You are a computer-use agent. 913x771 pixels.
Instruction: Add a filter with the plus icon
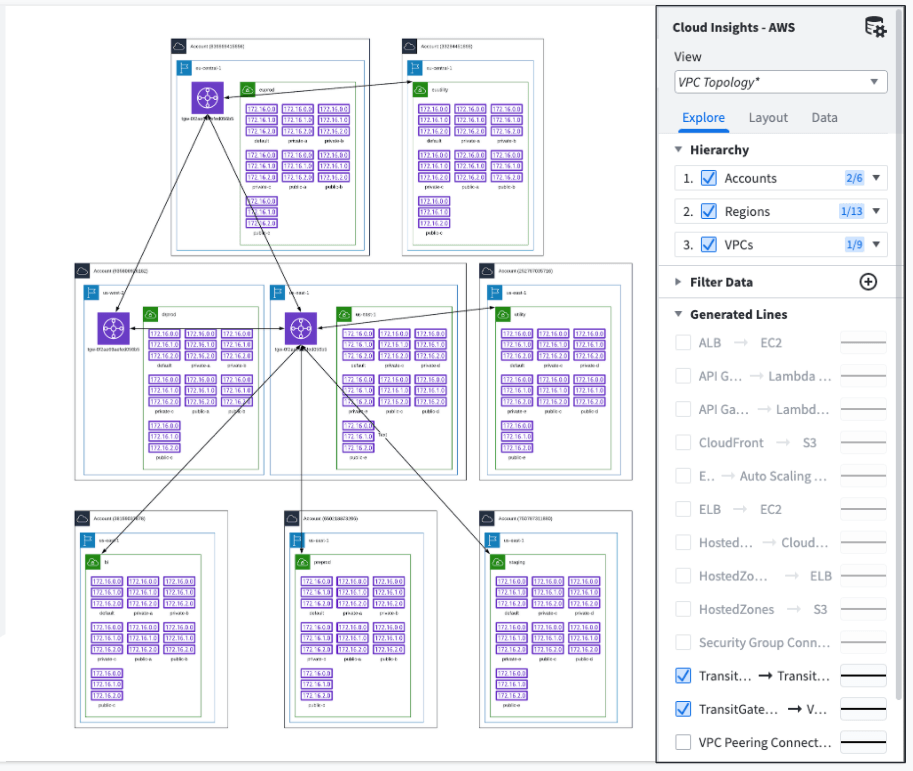point(868,282)
